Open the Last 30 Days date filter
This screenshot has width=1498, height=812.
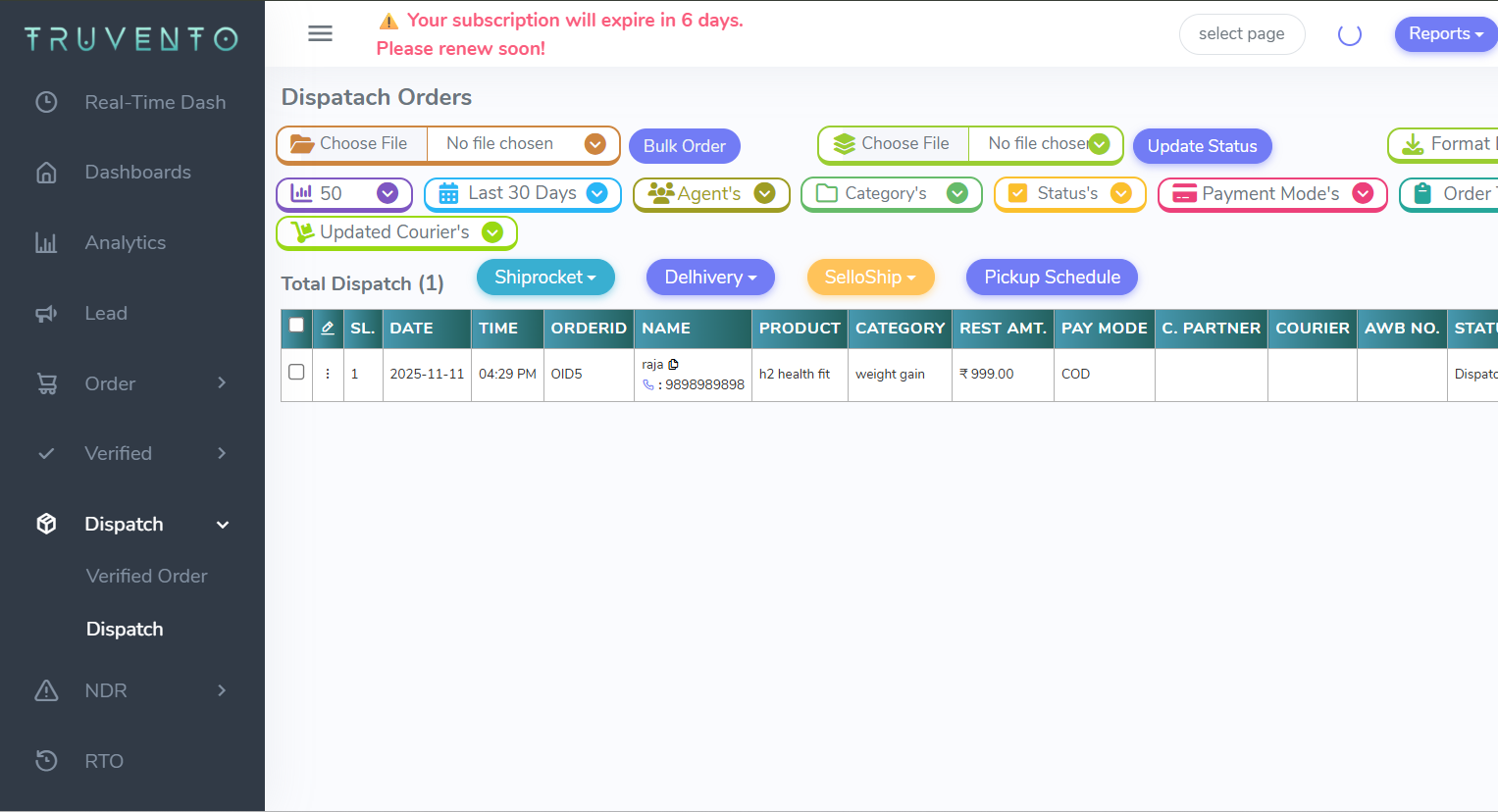coord(522,194)
